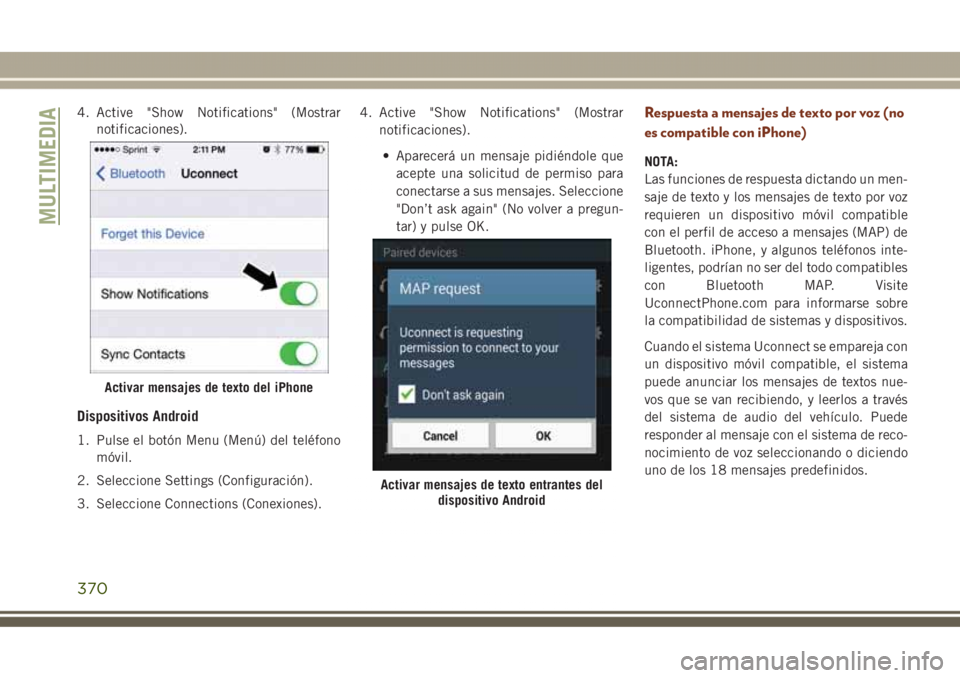Image resolution: width=960 pixels, height=678 pixels.
Task: Tap the Bluetooth status icon near 77%
Action: (x=277, y=149)
